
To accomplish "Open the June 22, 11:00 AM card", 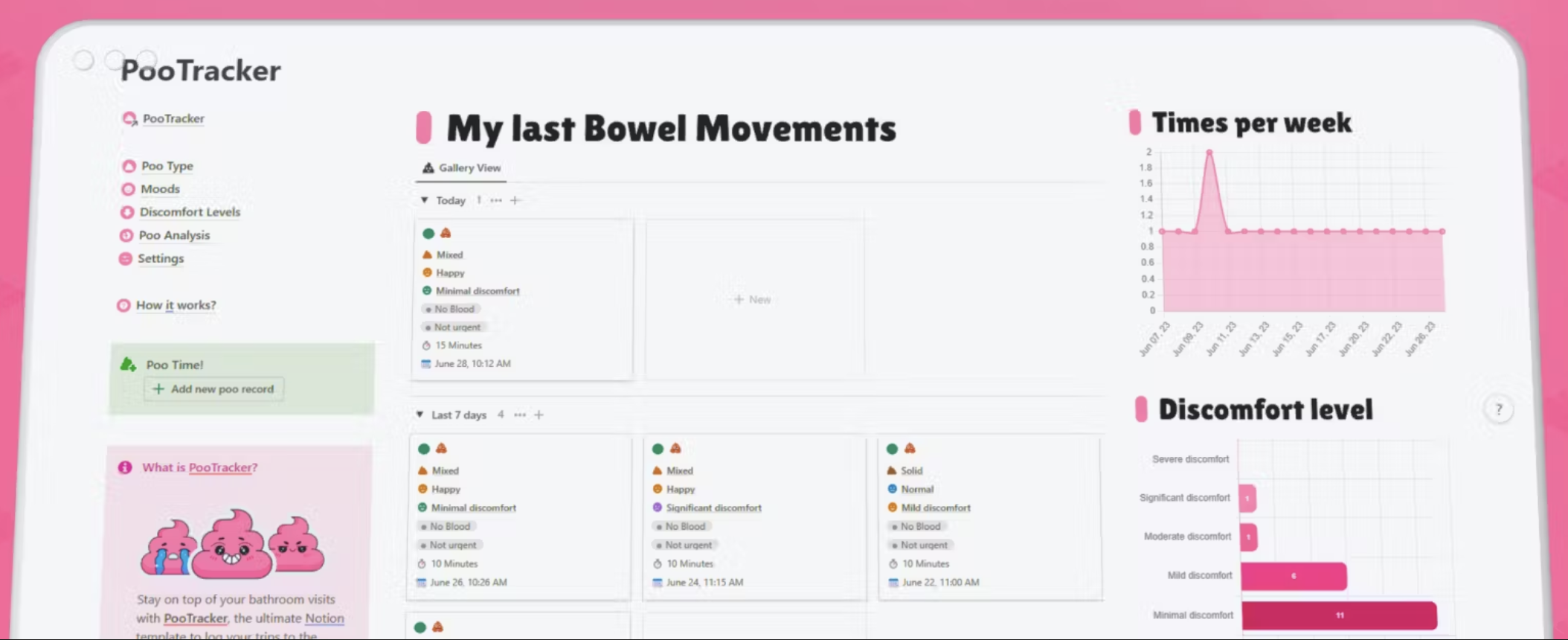I will click(x=990, y=517).
